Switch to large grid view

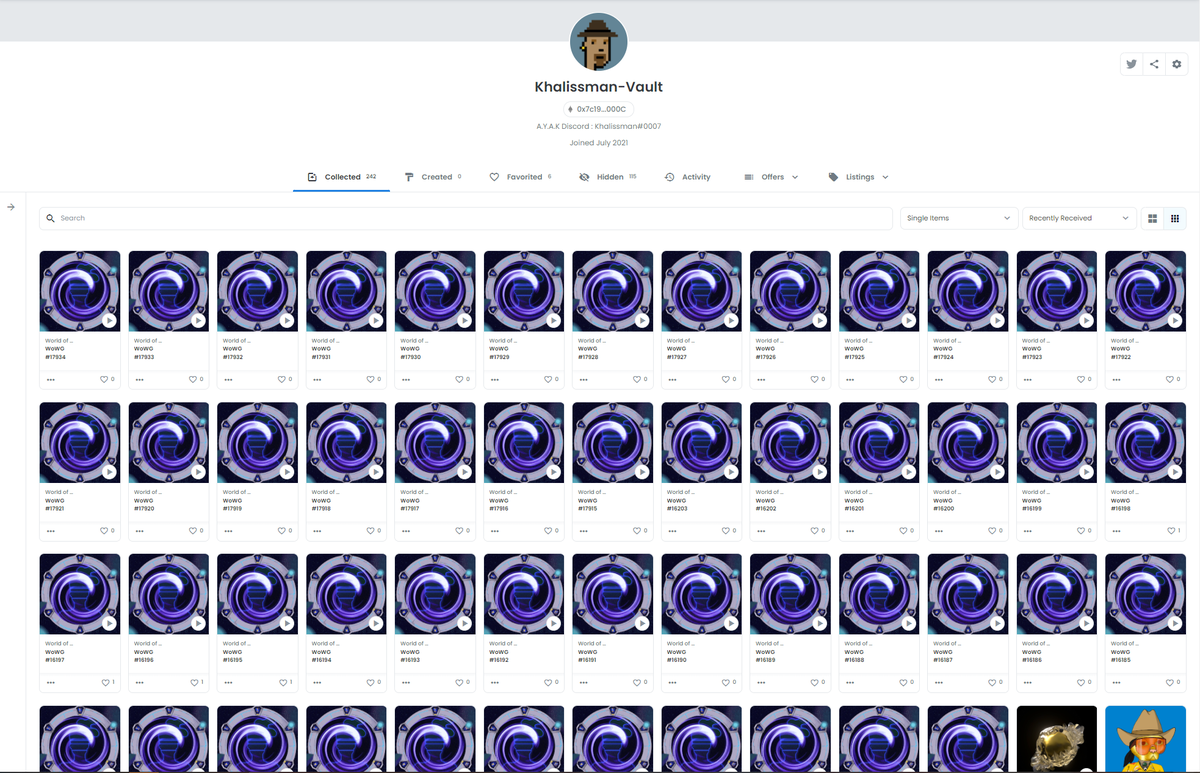[1153, 218]
